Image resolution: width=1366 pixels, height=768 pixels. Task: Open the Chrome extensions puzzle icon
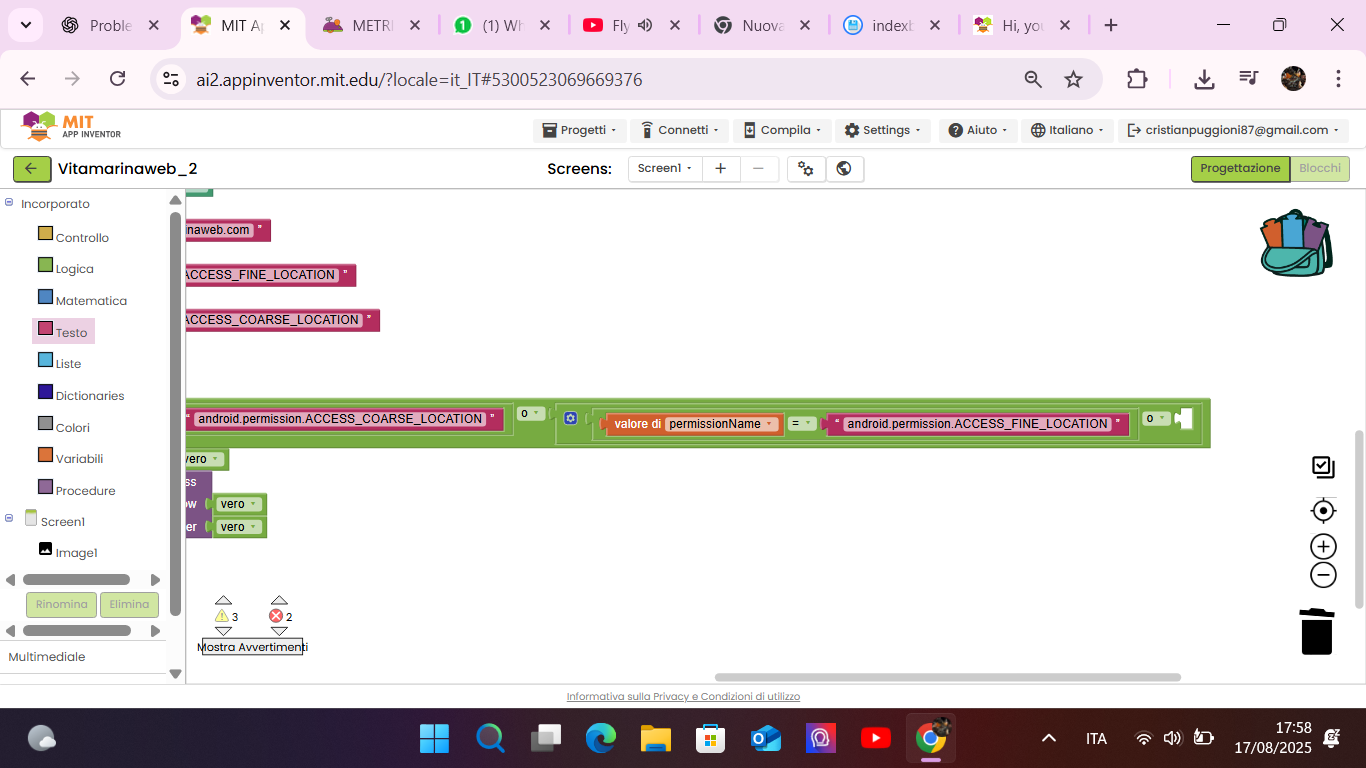(1137, 79)
